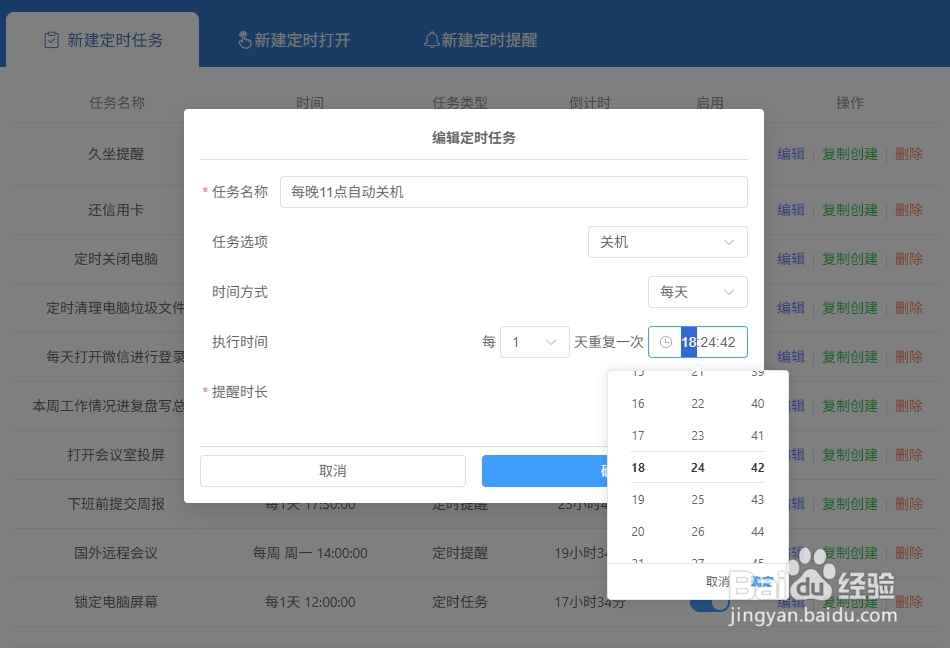Screen dimensions: 950x648
Task: Select second 44 in the time picker
Action: [757, 532]
